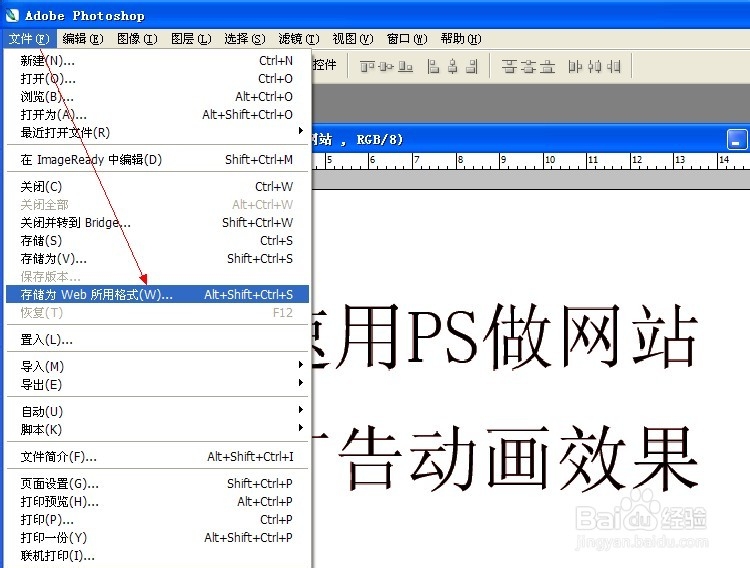This screenshot has width=750, height=568.
Task: Open the 图层(L) menu
Action: pyautogui.click(x=191, y=39)
